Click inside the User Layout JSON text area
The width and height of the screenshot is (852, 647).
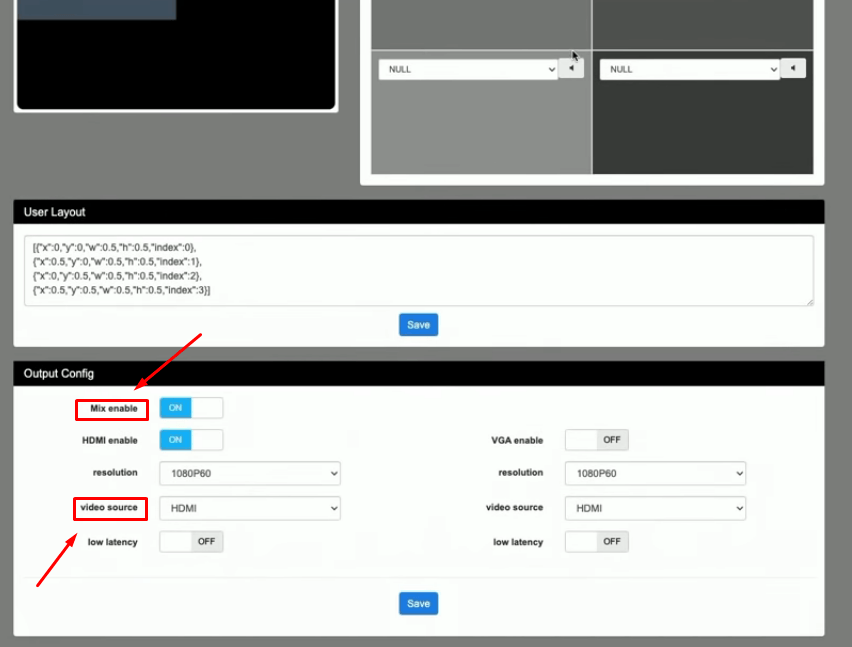(418, 270)
